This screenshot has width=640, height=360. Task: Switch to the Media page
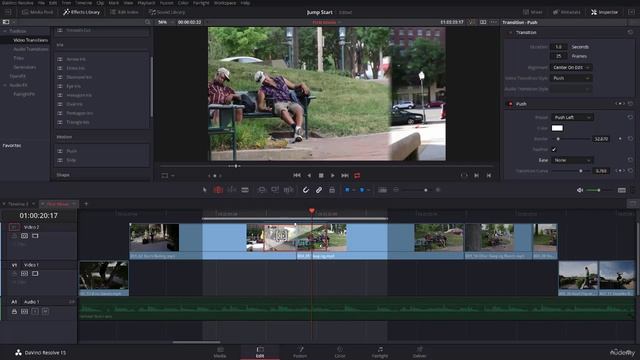click(220, 352)
